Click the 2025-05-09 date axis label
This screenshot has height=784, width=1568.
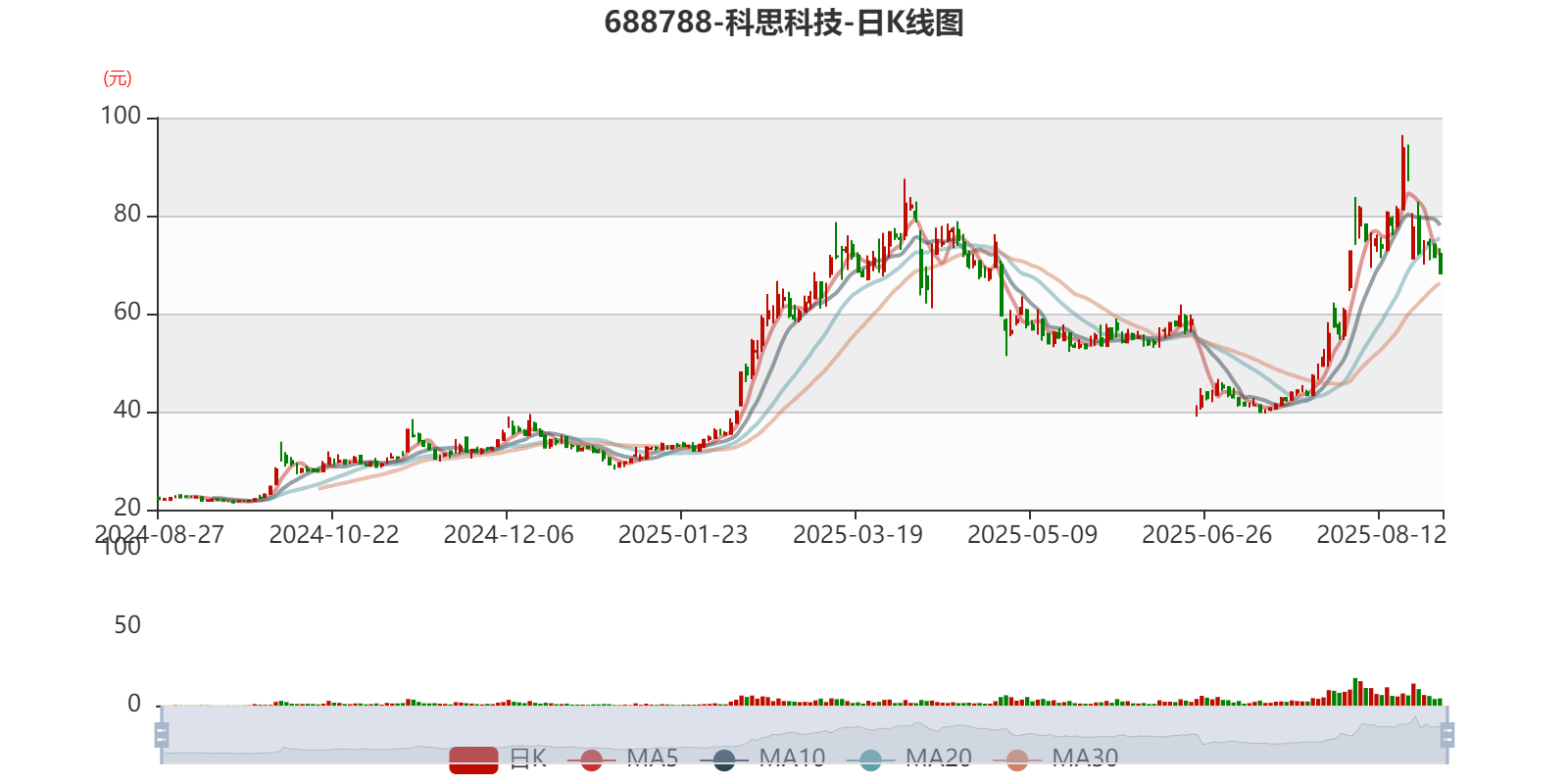coord(1032,535)
